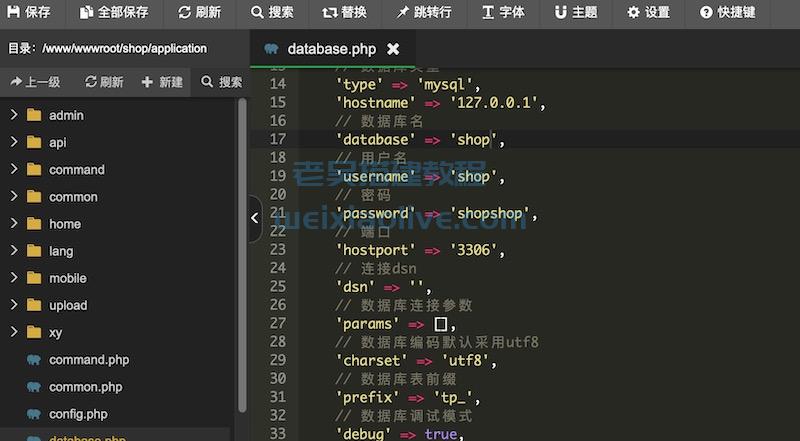Screen dimensions: 800x441
Task: Click the PHP icon beside config.php
Action: coord(34,414)
